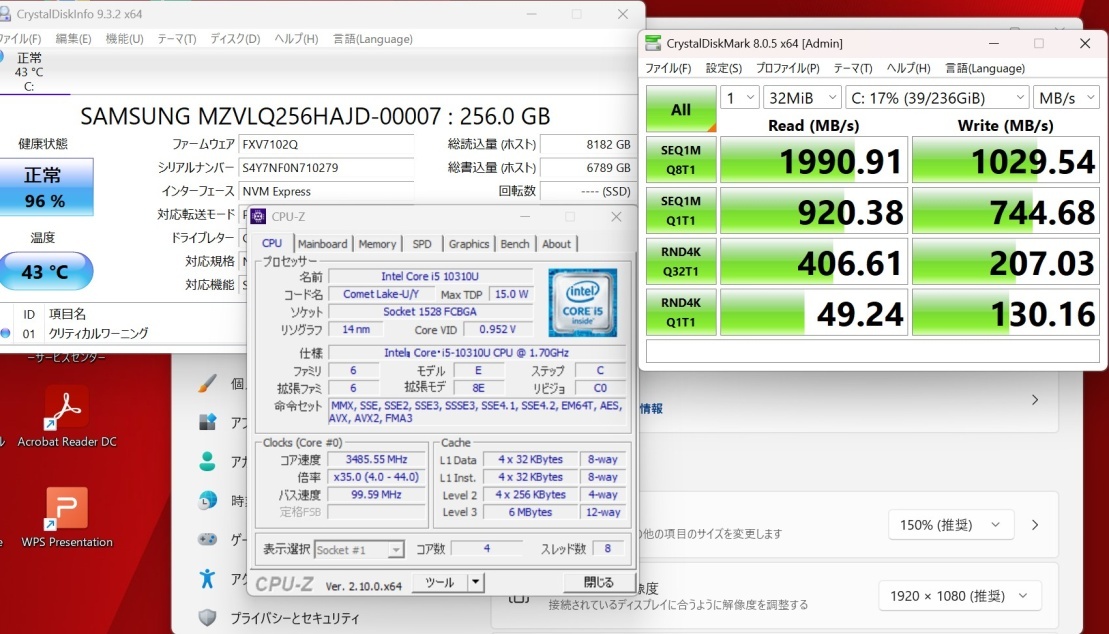1109x634 pixels.
Task: Open Gaming settings controller icon
Action: coord(207,539)
